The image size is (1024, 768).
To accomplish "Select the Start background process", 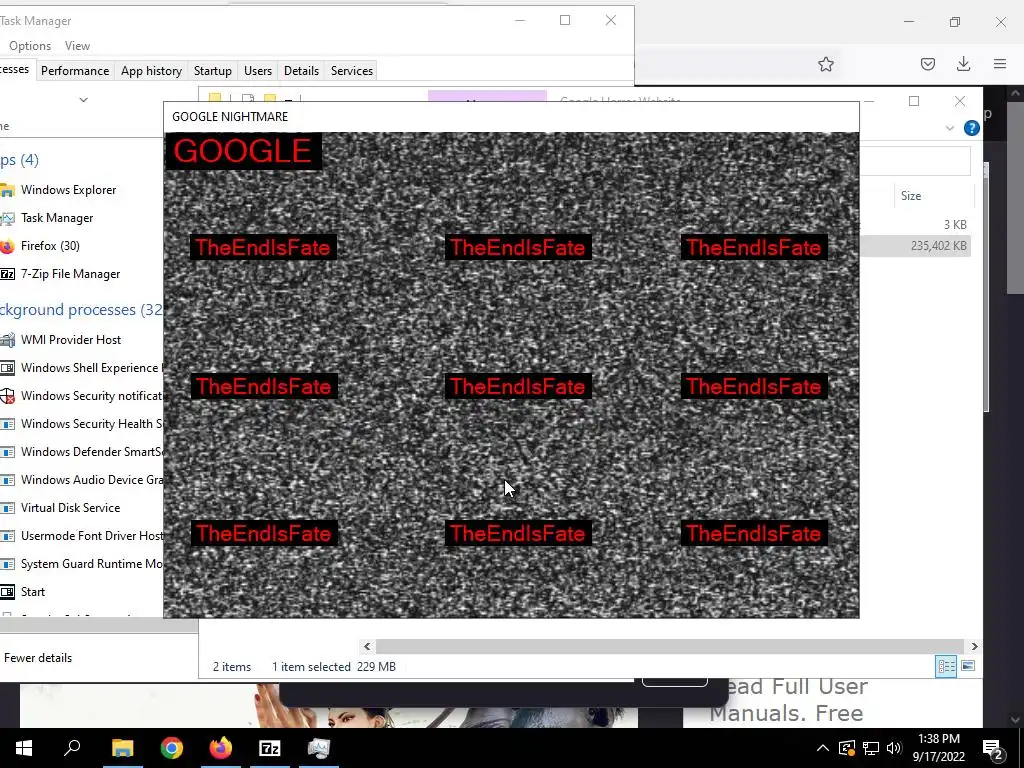I will (82, 592).
